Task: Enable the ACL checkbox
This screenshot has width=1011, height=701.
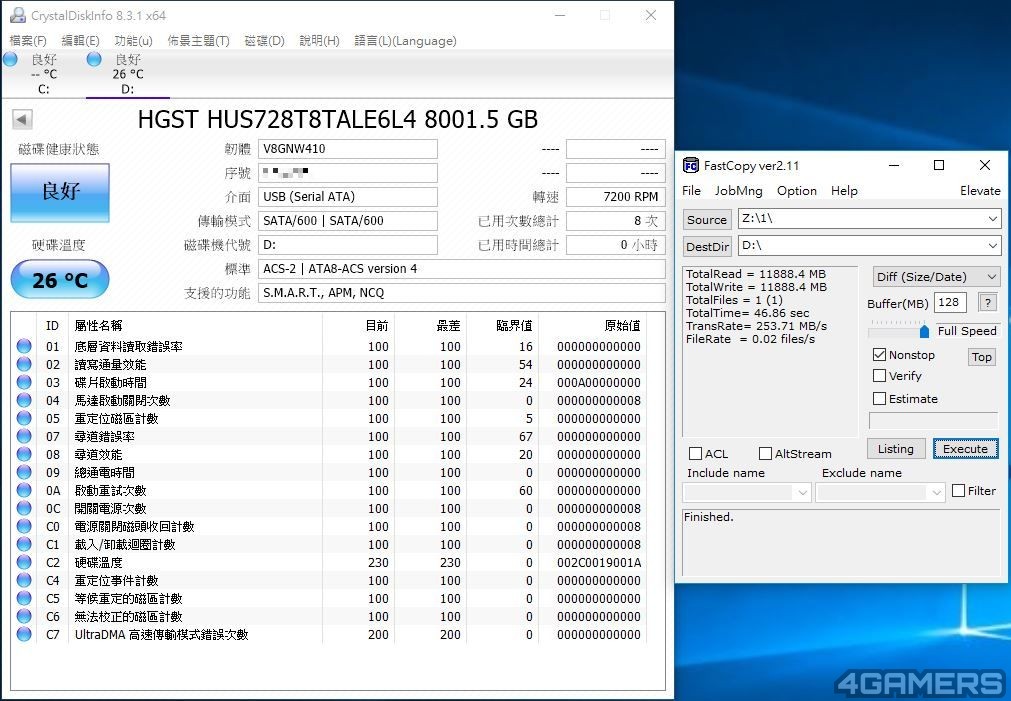Action: (x=696, y=453)
